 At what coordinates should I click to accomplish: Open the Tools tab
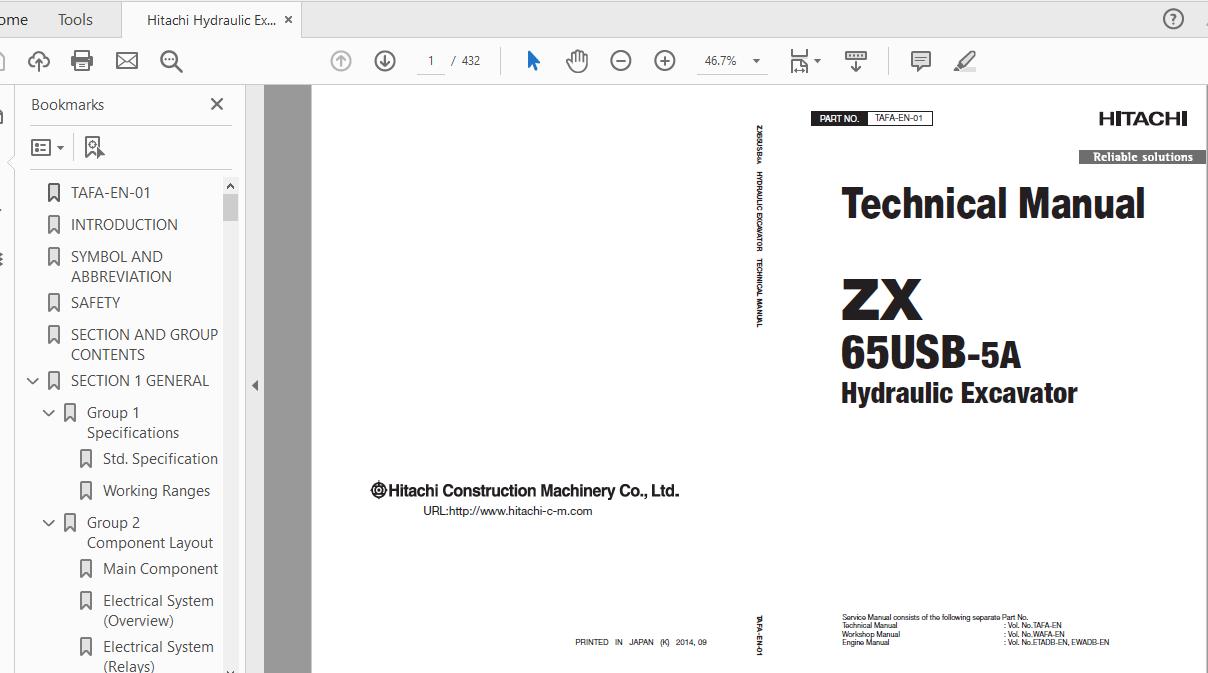pos(75,20)
